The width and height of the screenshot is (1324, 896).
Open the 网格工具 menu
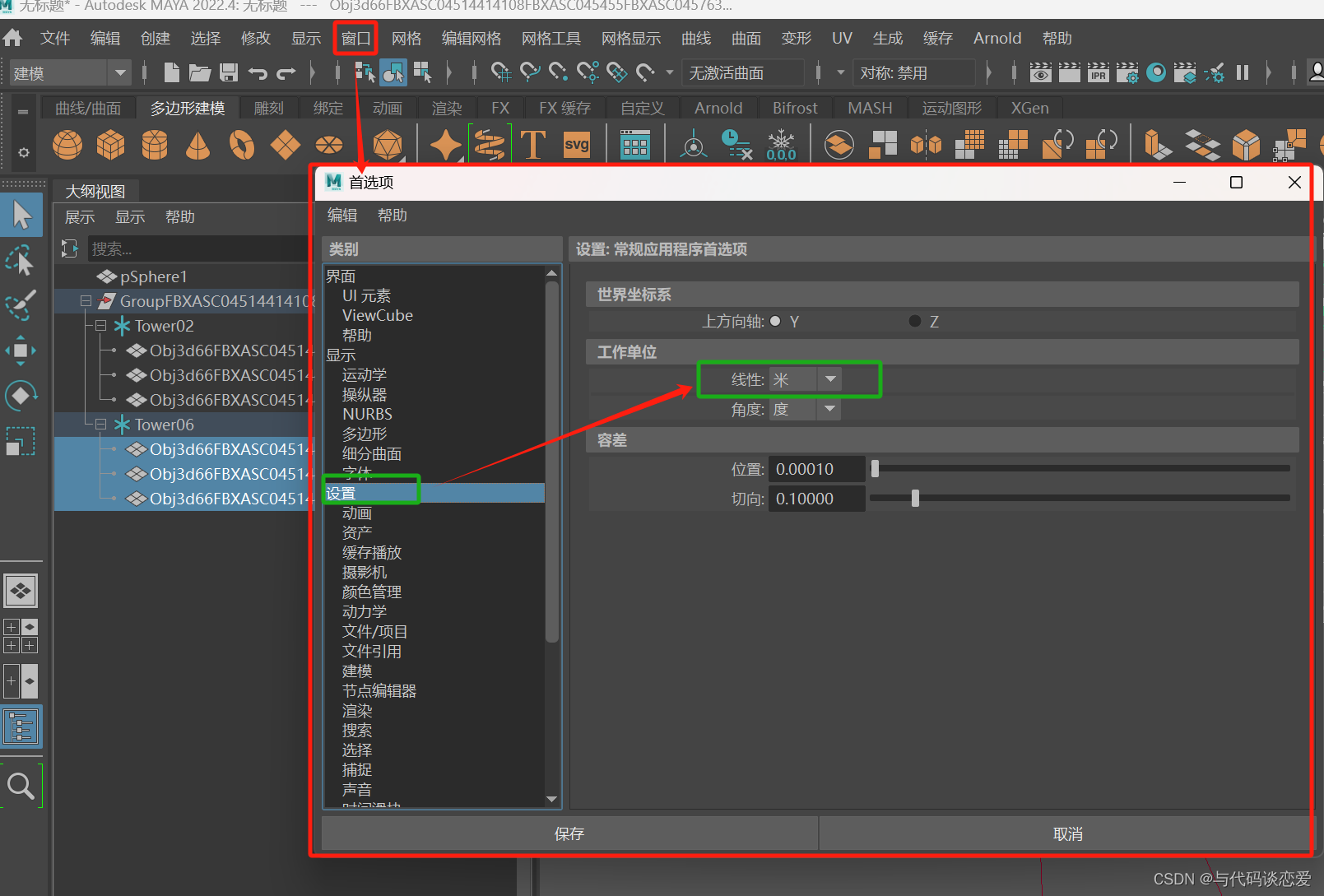click(551, 38)
